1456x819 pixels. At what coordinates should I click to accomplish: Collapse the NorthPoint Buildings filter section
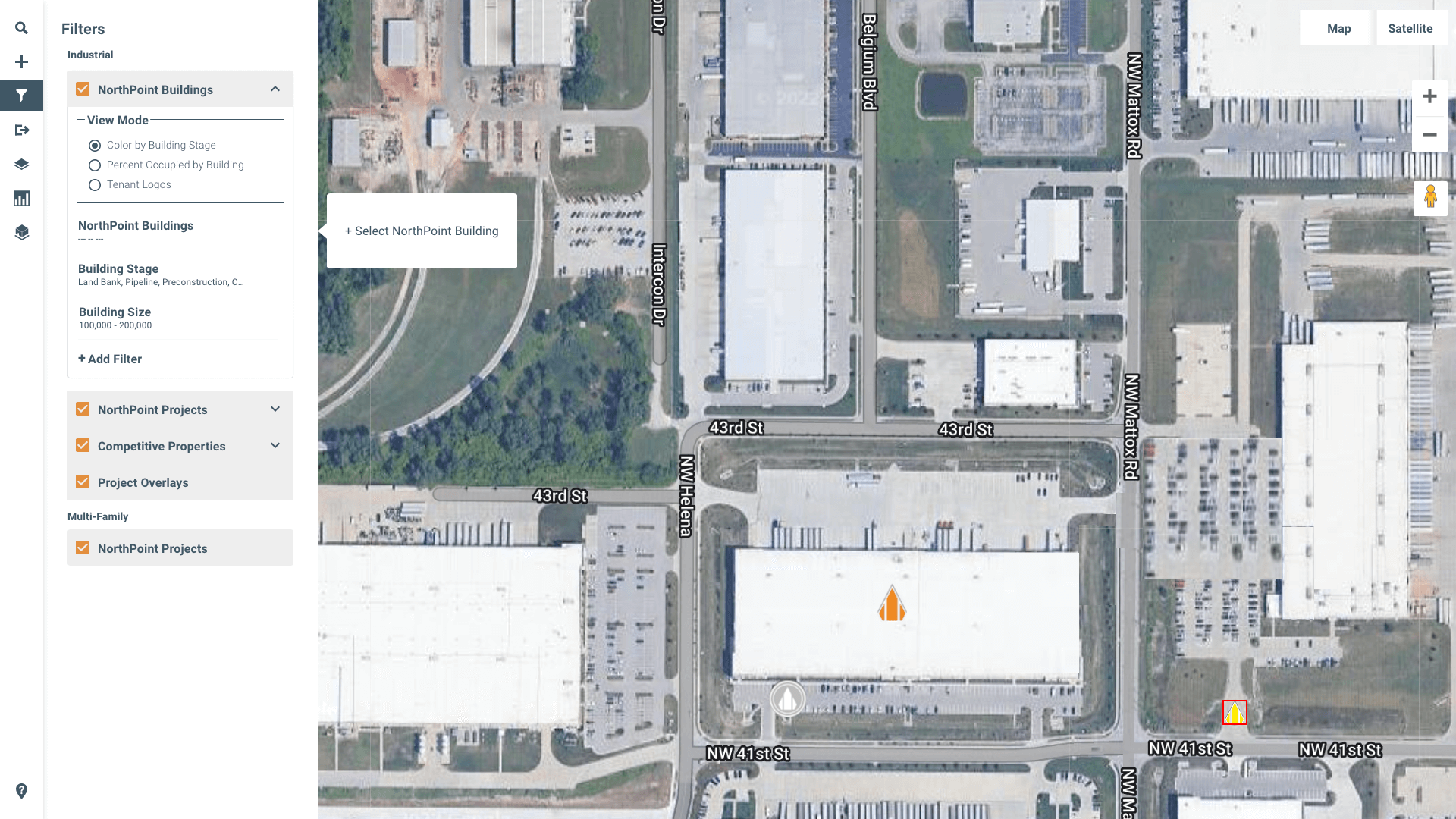275,88
